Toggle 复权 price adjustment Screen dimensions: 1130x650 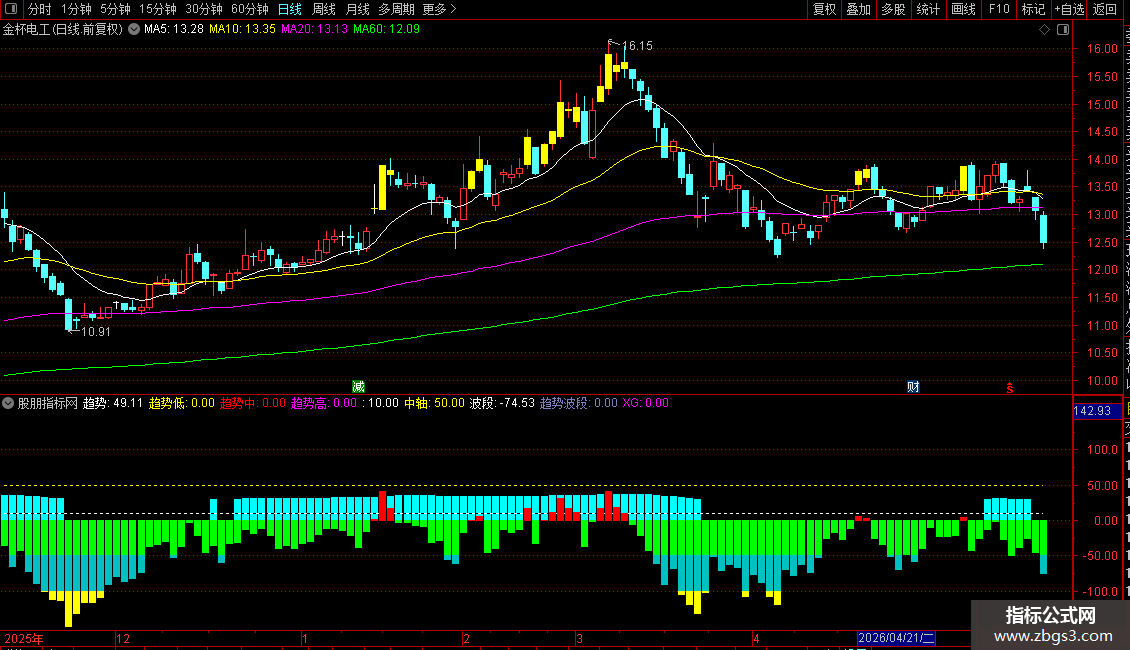(x=824, y=9)
